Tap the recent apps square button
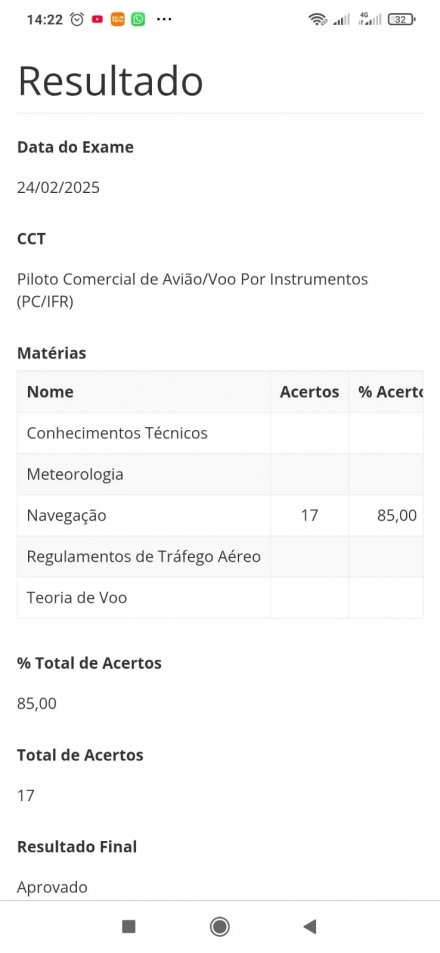The width and height of the screenshot is (440, 953). click(x=129, y=926)
